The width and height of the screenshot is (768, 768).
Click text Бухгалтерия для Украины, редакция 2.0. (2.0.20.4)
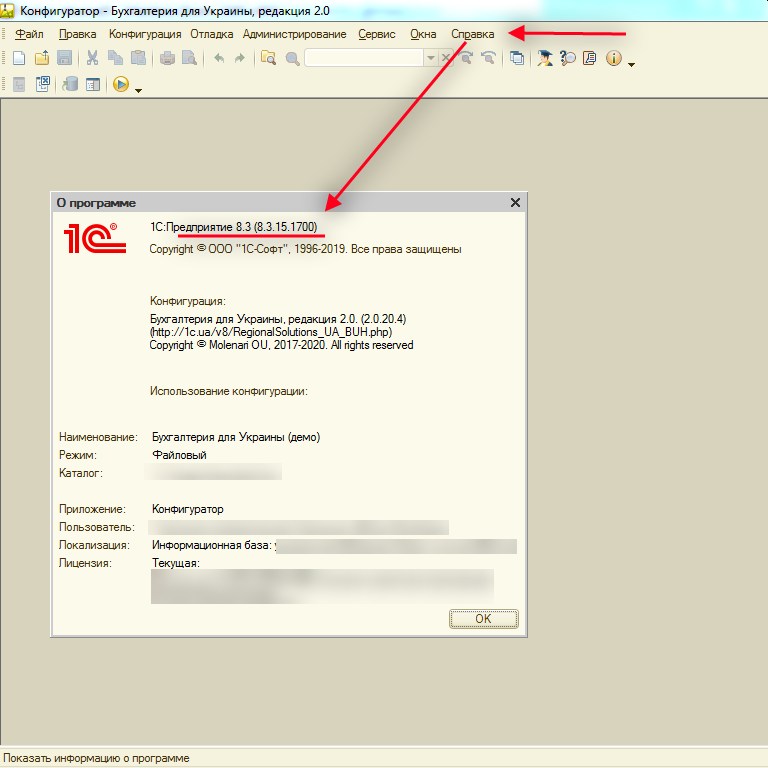click(278, 319)
